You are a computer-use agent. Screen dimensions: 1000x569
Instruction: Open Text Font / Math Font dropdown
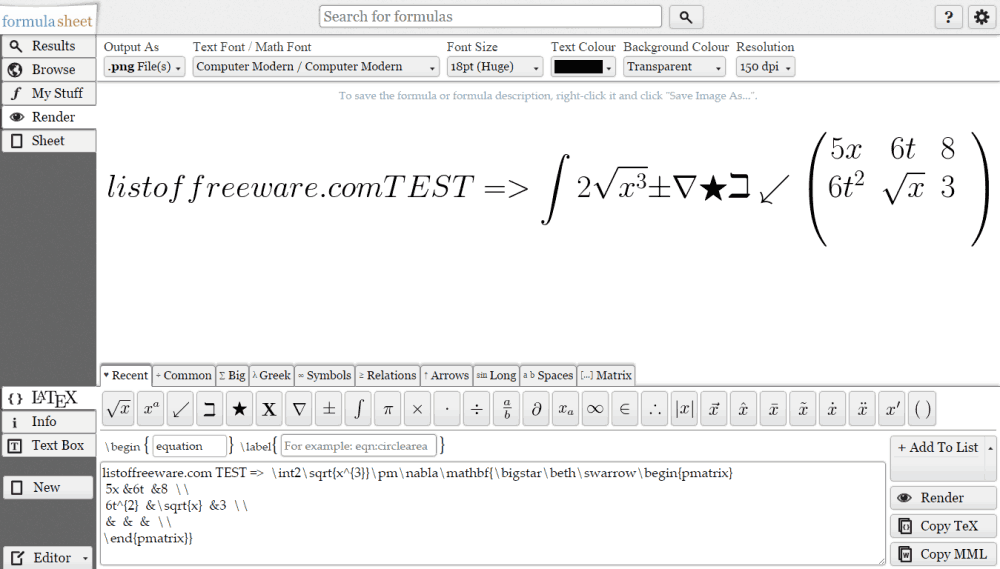[x=316, y=67]
